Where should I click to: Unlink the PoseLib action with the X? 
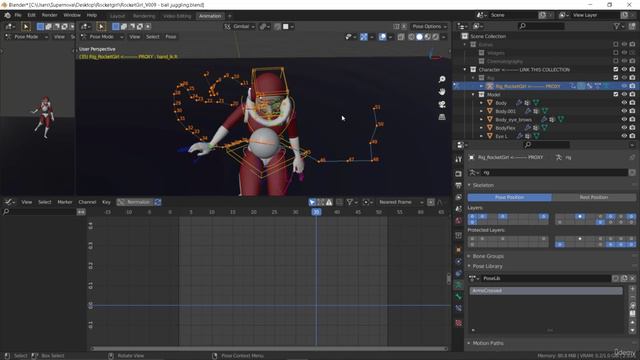pyautogui.click(x=632, y=278)
